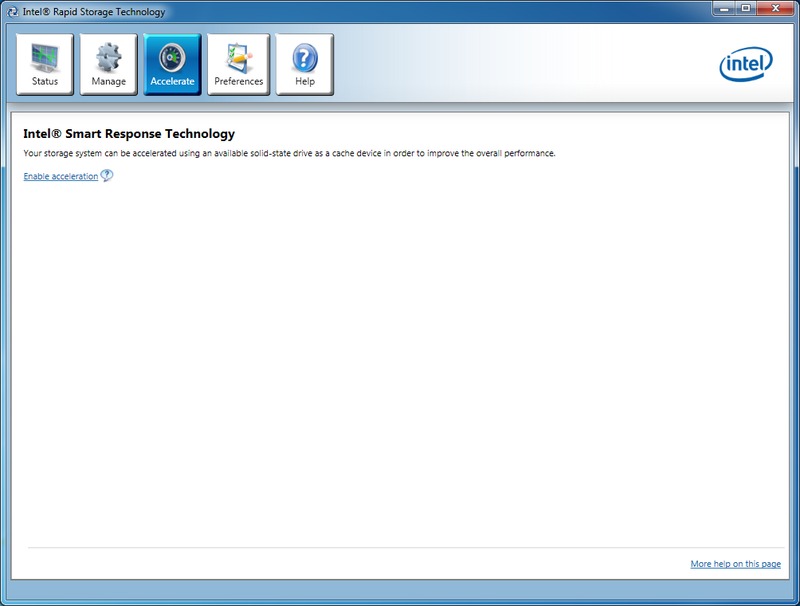The image size is (800, 606).
Task: Click the app icon in title bar
Action: (12, 12)
